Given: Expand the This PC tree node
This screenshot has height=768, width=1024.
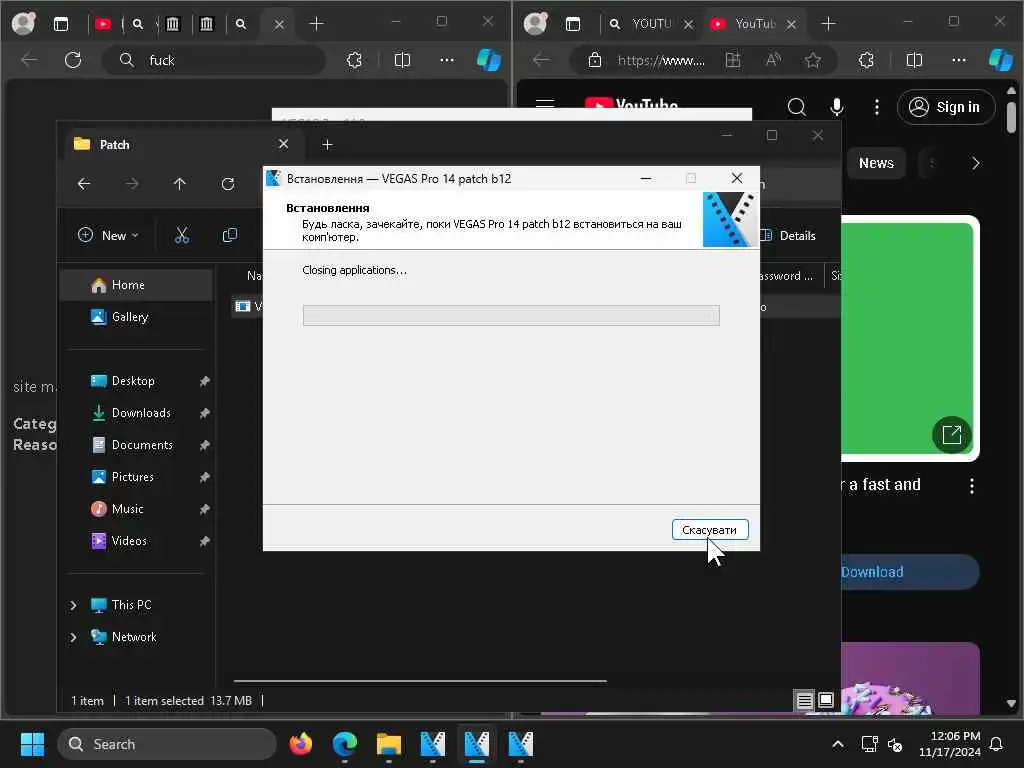Looking at the screenshot, I should (73, 605).
